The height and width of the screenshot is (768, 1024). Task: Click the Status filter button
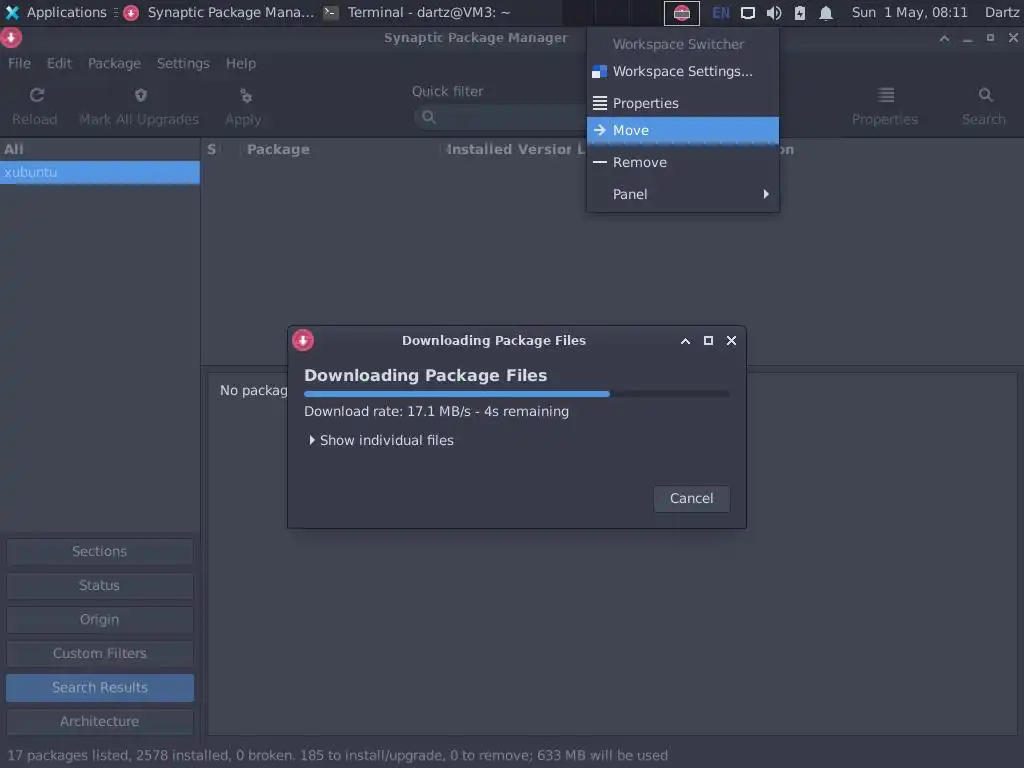[99, 585]
